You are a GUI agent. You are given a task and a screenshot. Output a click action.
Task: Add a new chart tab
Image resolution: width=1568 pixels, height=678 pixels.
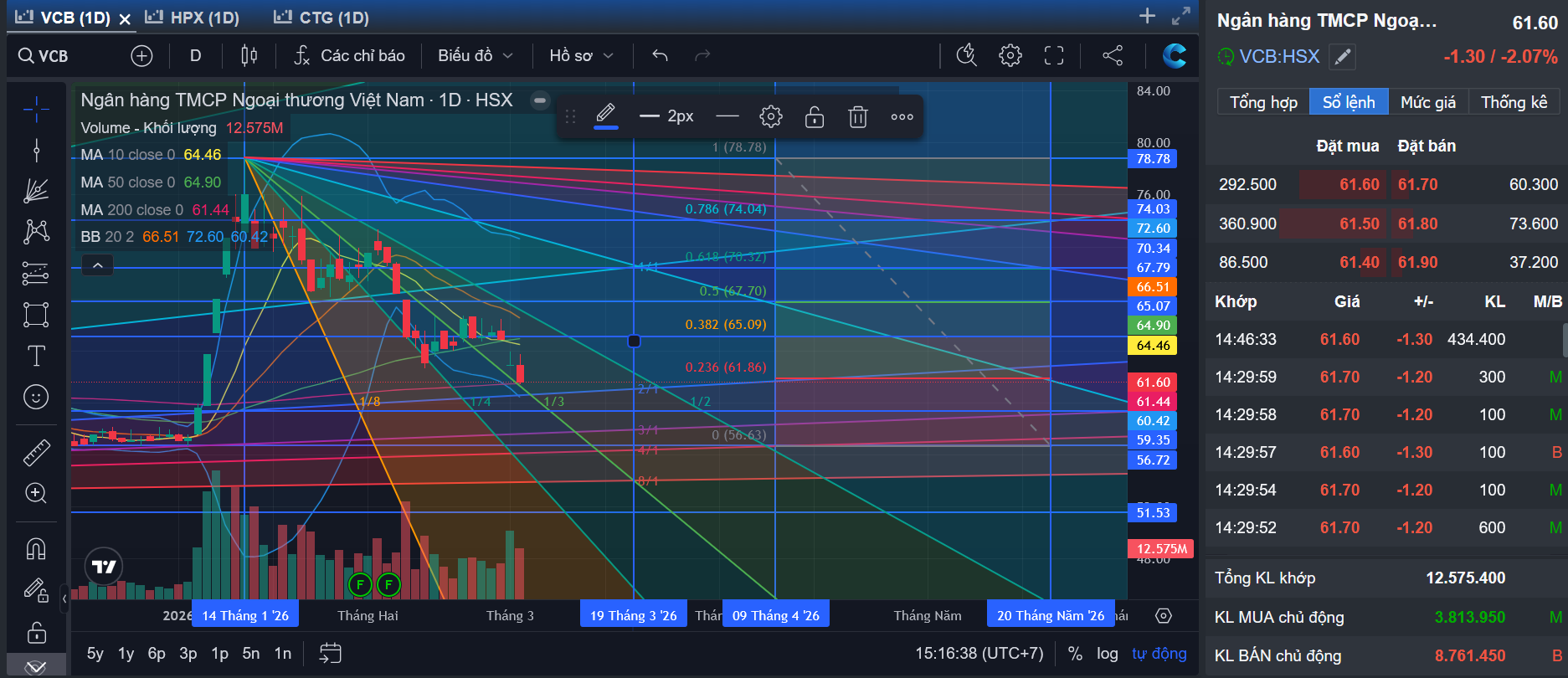point(1147,16)
